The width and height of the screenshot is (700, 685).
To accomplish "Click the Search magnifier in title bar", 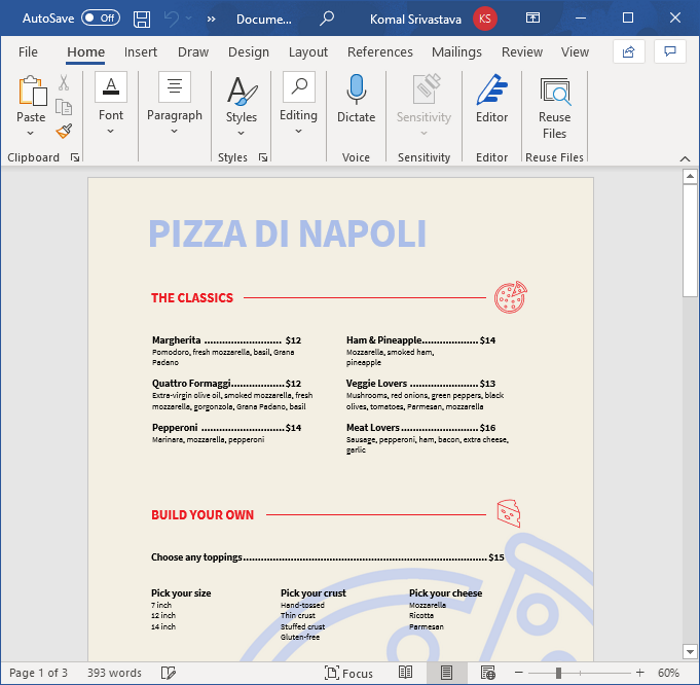I will click(x=327, y=18).
